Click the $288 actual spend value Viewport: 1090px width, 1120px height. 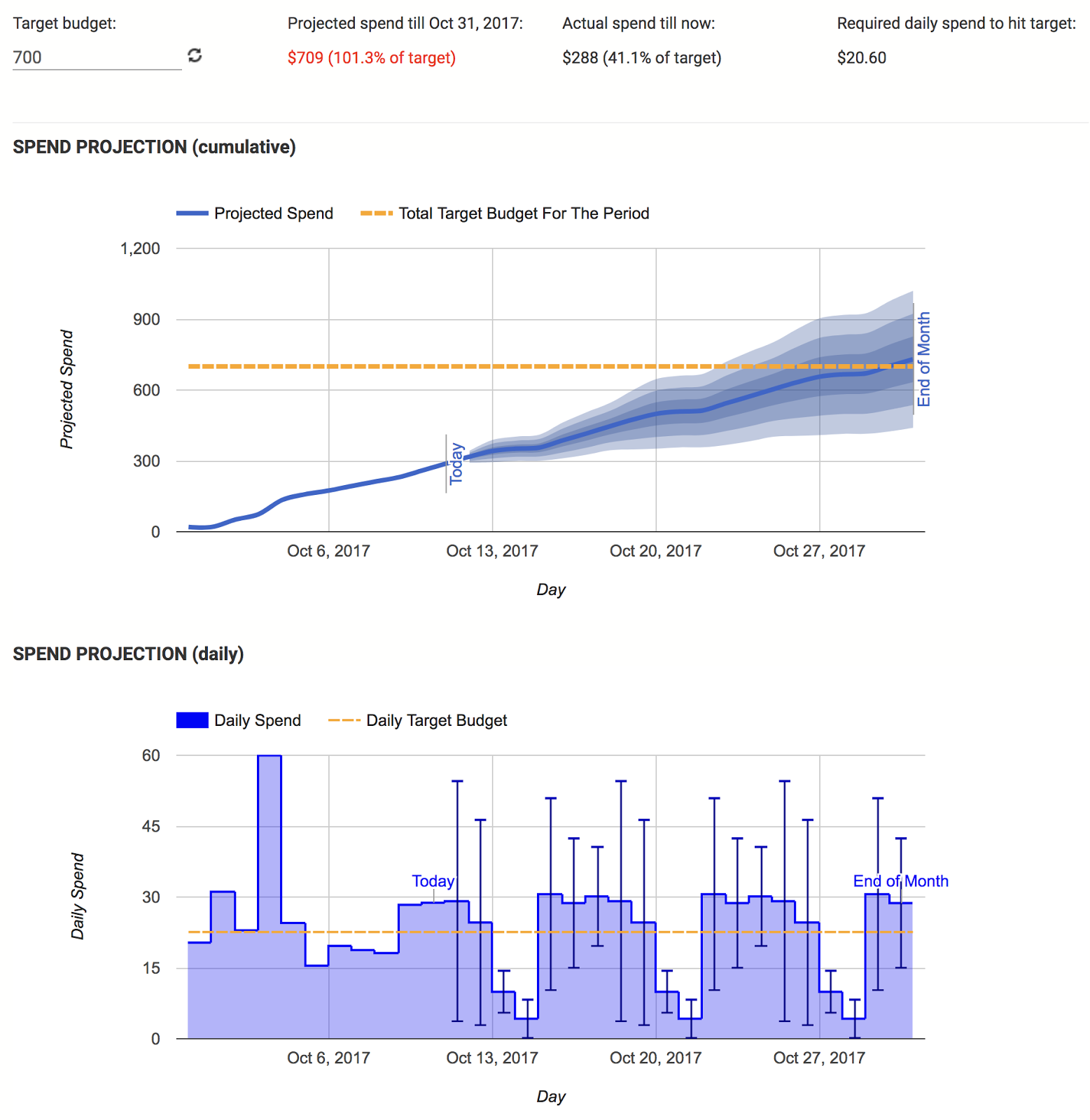click(x=641, y=57)
